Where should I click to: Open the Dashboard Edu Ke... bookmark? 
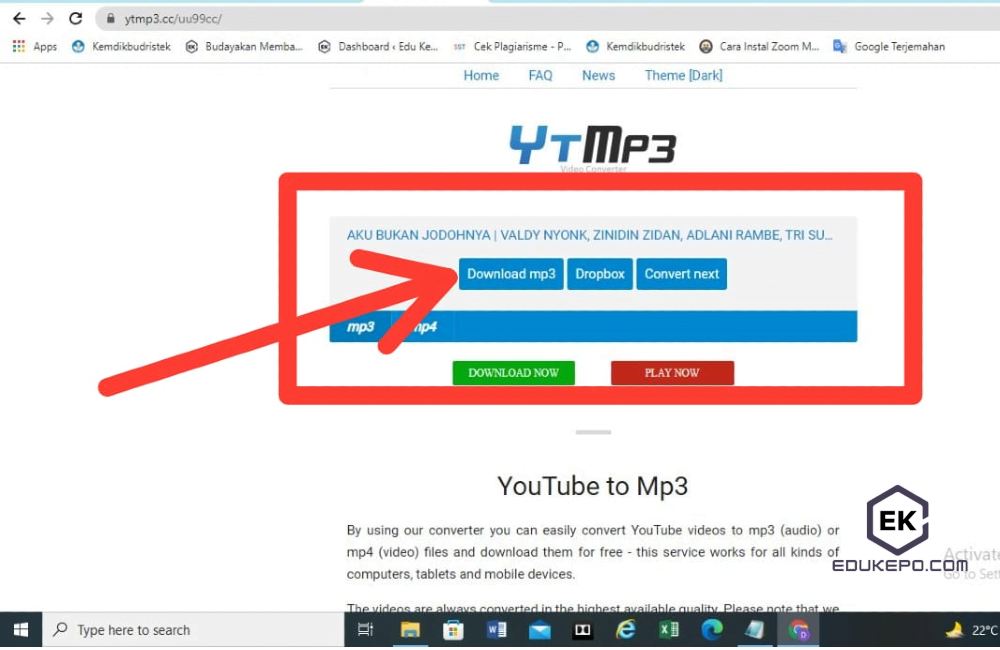378,47
